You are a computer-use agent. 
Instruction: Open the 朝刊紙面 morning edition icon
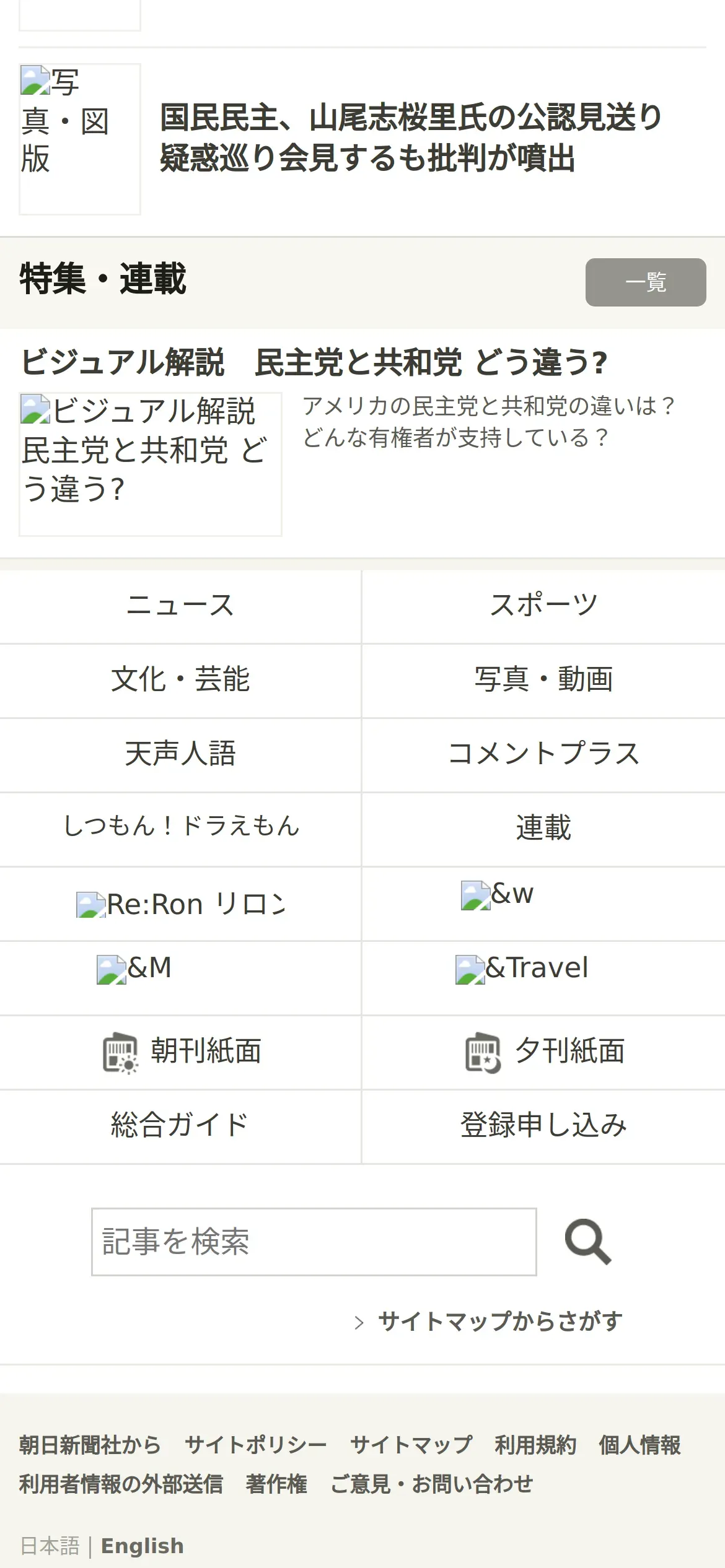[120, 1053]
